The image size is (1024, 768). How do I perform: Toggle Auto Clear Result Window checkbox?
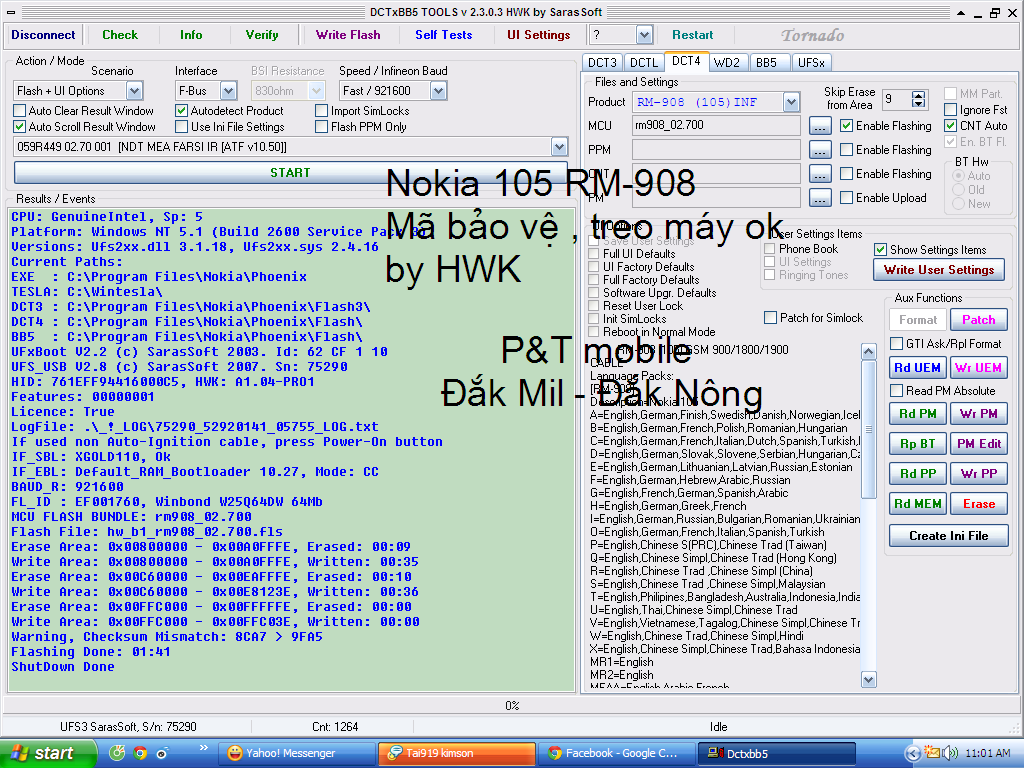20,110
